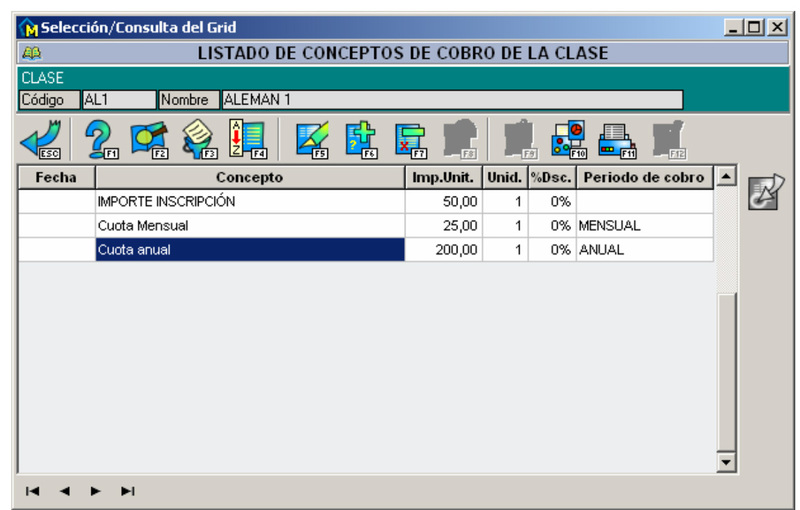The width and height of the screenshot is (800, 510).
Task: Click the 25,00 unit amount cell
Action: (443, 225)
